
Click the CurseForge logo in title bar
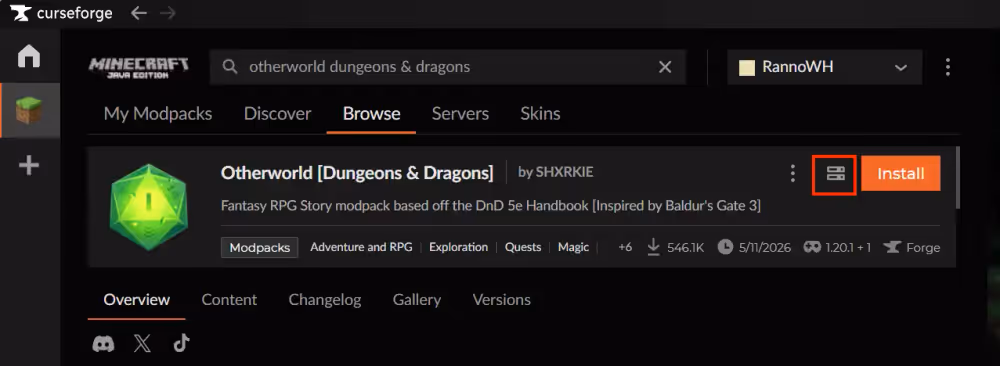[61, 13]
